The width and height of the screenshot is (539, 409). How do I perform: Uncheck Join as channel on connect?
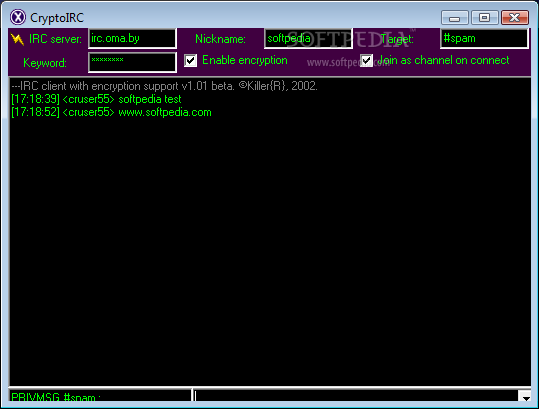(366, 60)
